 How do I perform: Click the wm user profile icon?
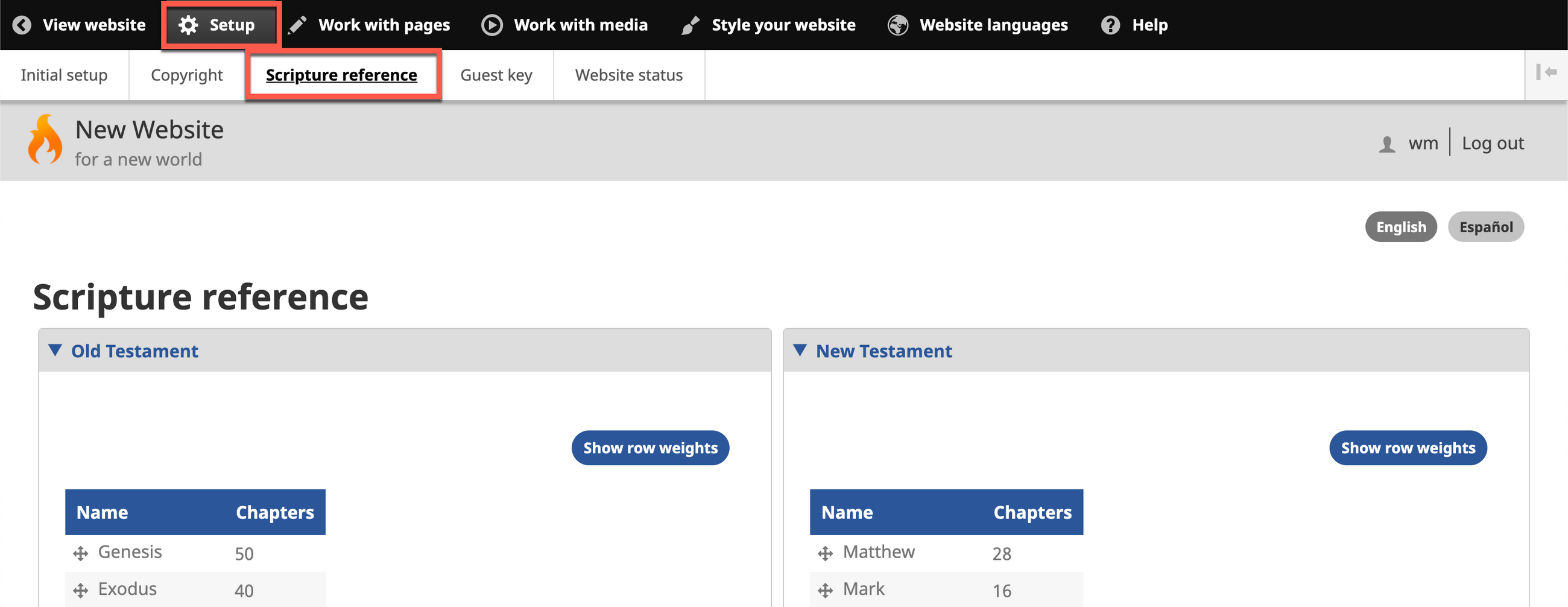coord(1386,144)
